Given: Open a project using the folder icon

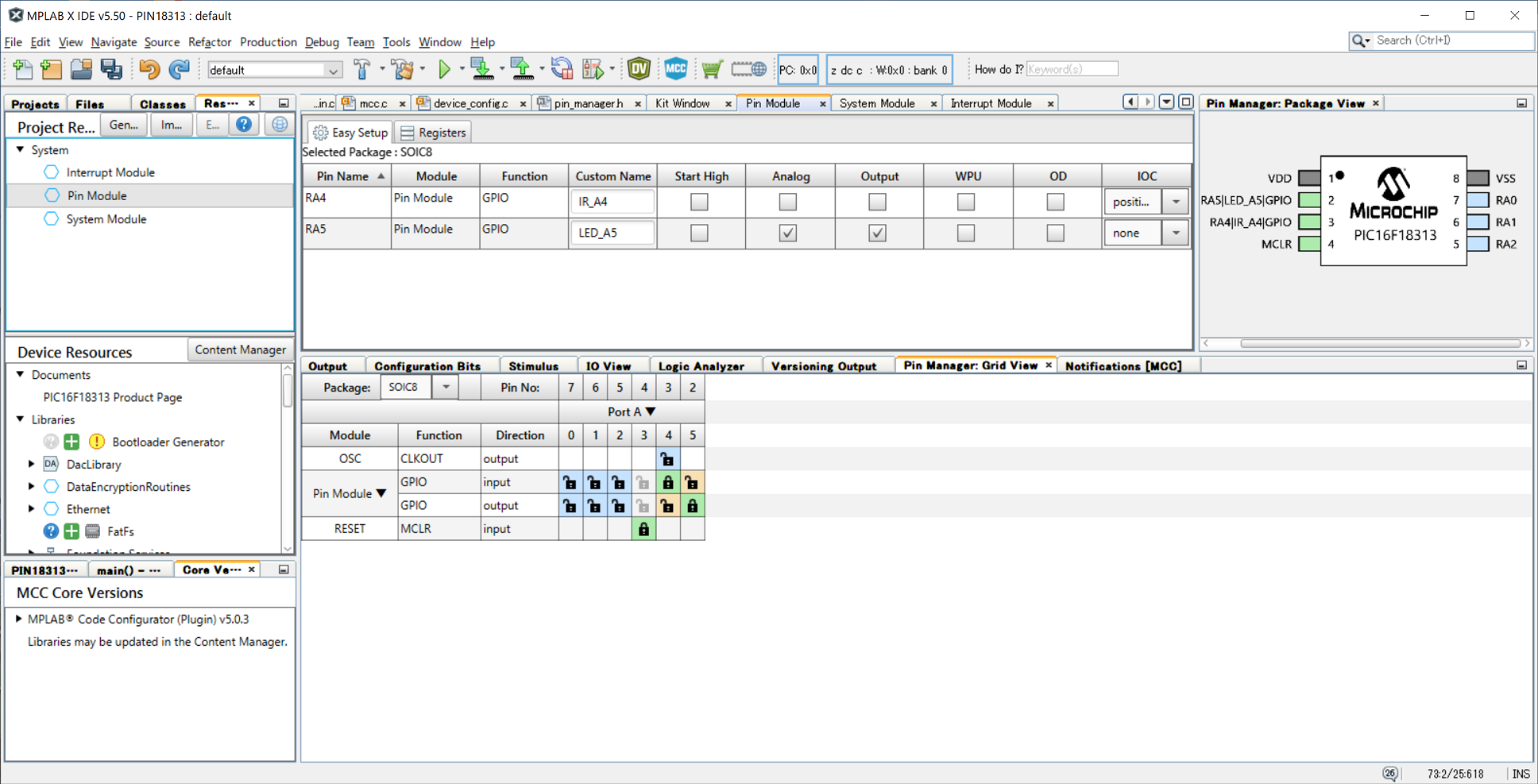Looking at the screenshot, I should coord(81,70).
